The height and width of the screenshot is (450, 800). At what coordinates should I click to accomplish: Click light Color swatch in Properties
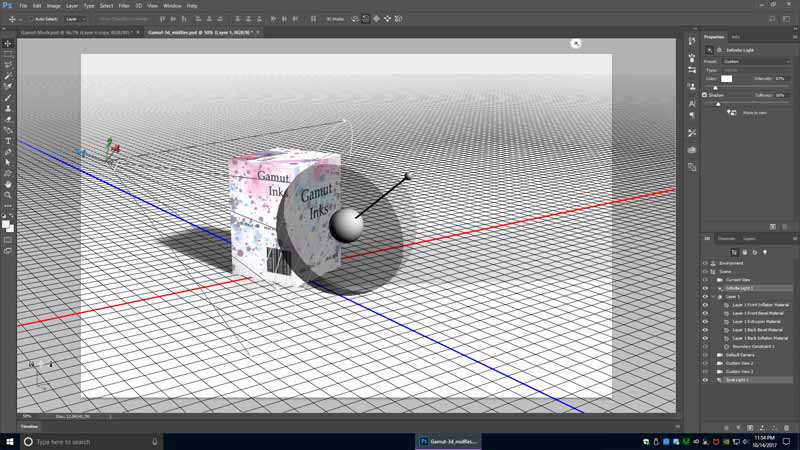pos(727,79)
